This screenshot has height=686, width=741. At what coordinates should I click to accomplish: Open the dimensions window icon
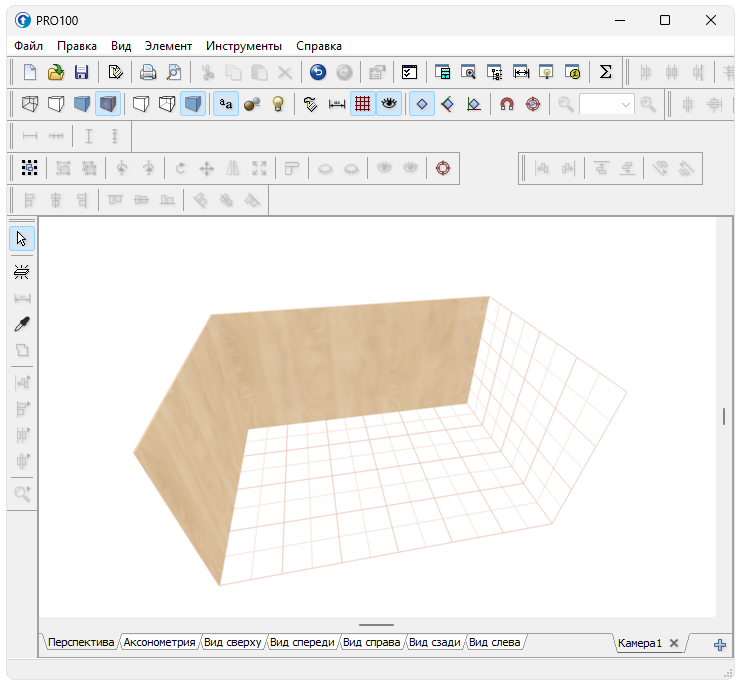coord(521,72)
